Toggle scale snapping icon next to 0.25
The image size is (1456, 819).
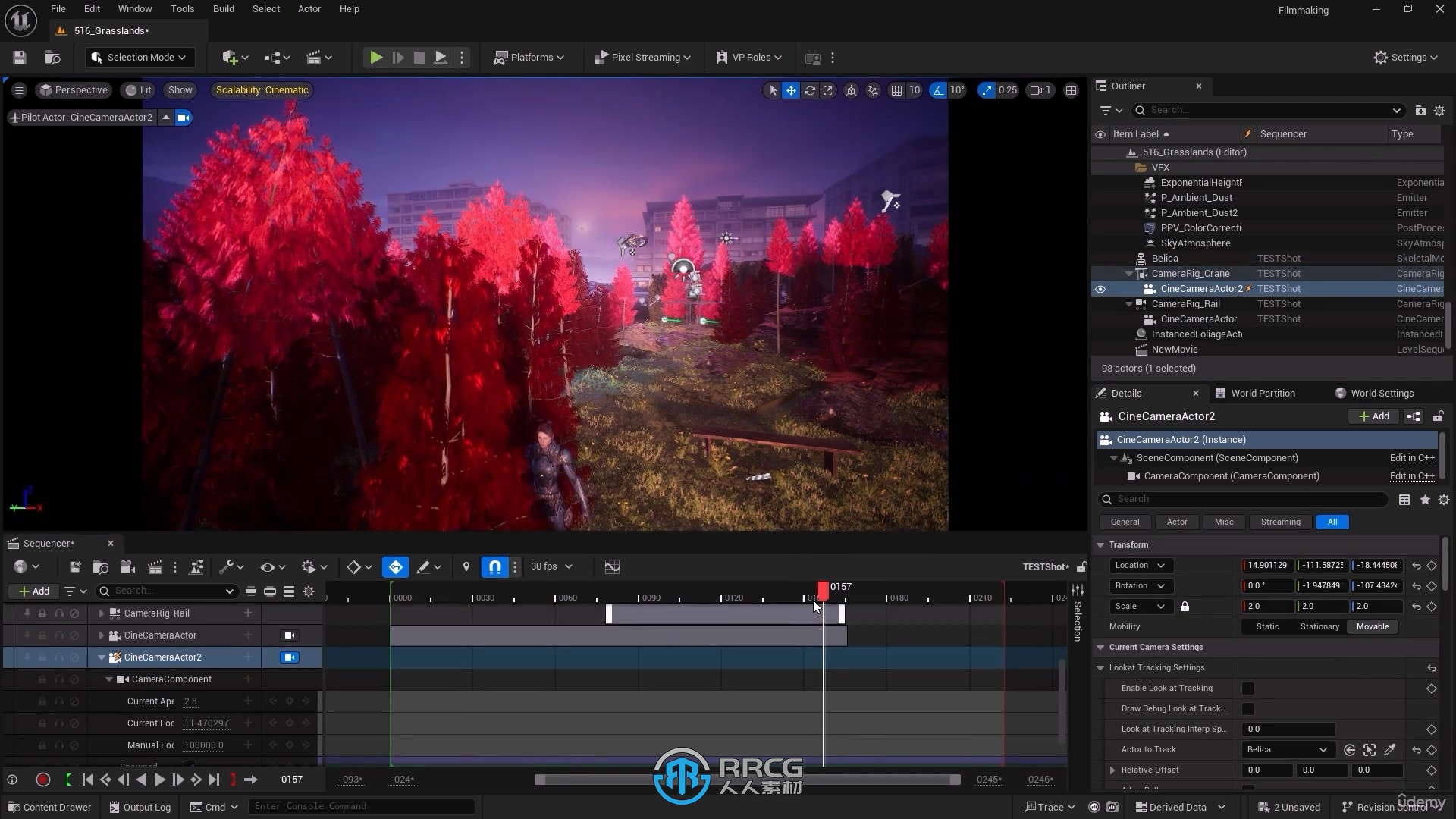[x=987, y=90]
